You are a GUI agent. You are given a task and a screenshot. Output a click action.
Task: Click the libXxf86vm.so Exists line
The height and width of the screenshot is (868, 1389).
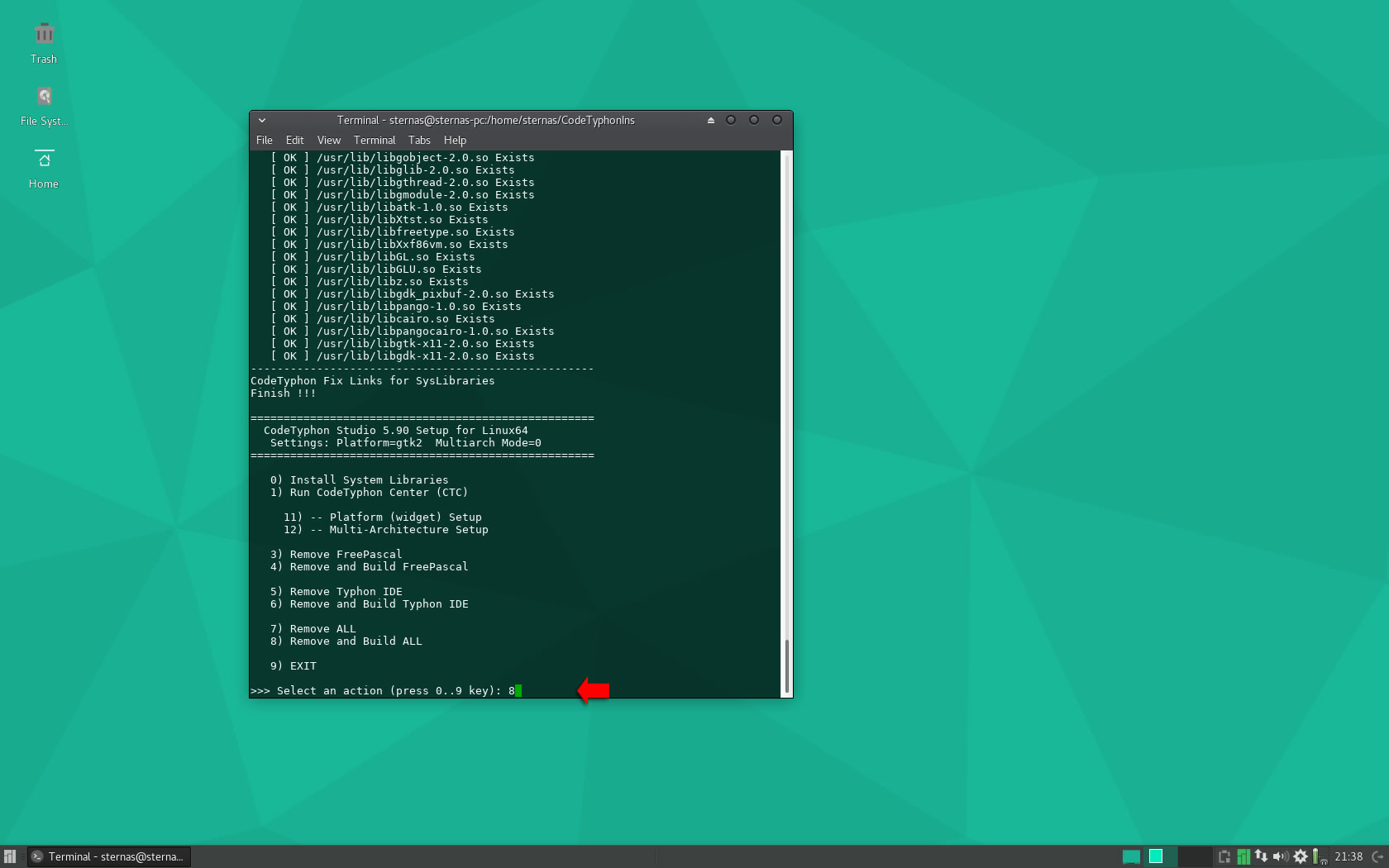coord(389,245)
